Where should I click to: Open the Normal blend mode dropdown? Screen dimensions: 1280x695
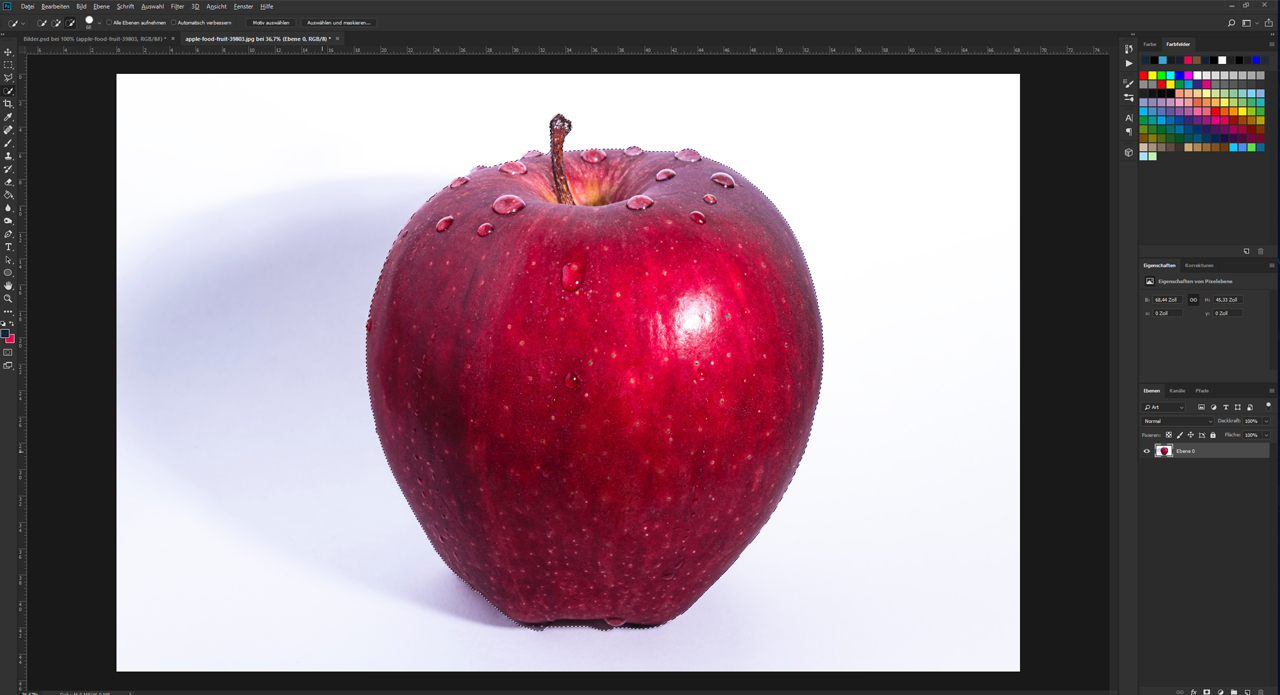(x=1177, y=421)
